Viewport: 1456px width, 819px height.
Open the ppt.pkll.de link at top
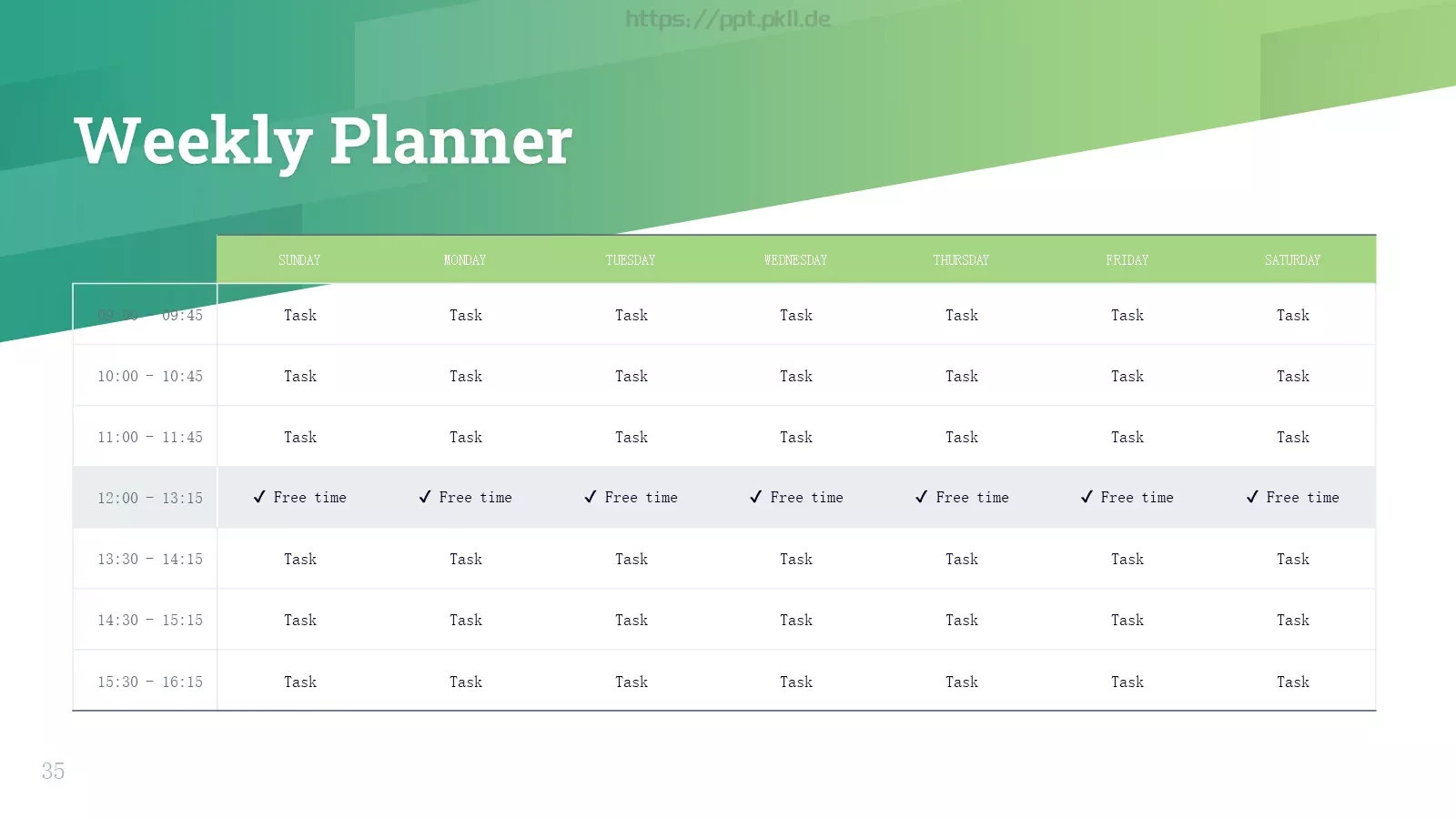click(x=728, y=19)
